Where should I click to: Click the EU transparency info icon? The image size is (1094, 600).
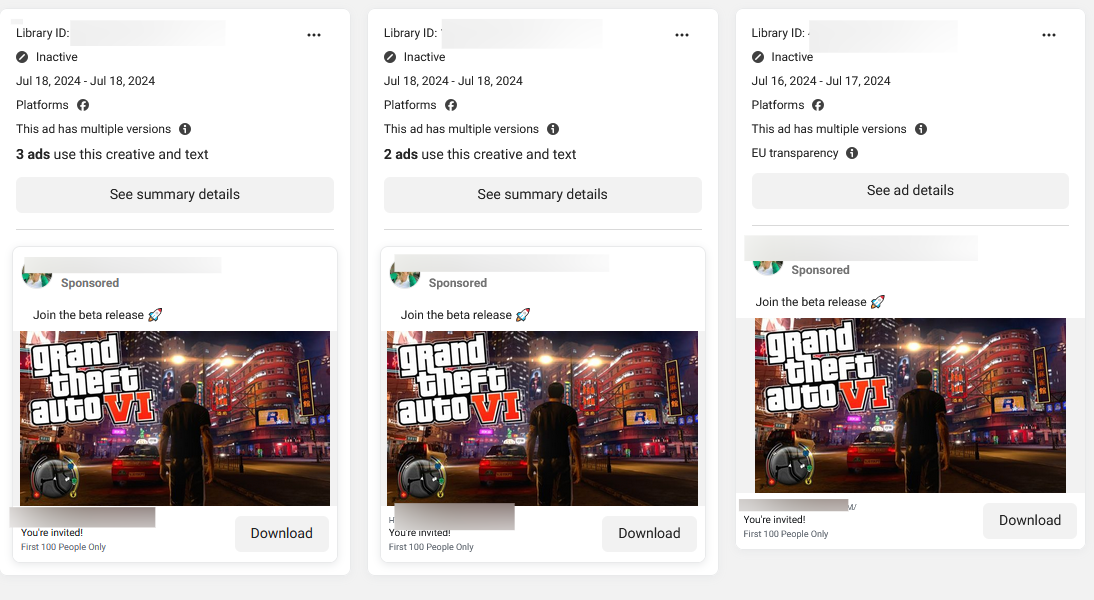(x=852, y=153)
